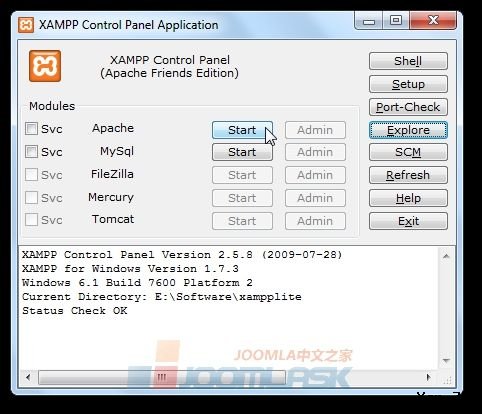Open Explore to browse XAMPP folder
The height and width of the screenshot is (414, 482).
tap(408, 130)
